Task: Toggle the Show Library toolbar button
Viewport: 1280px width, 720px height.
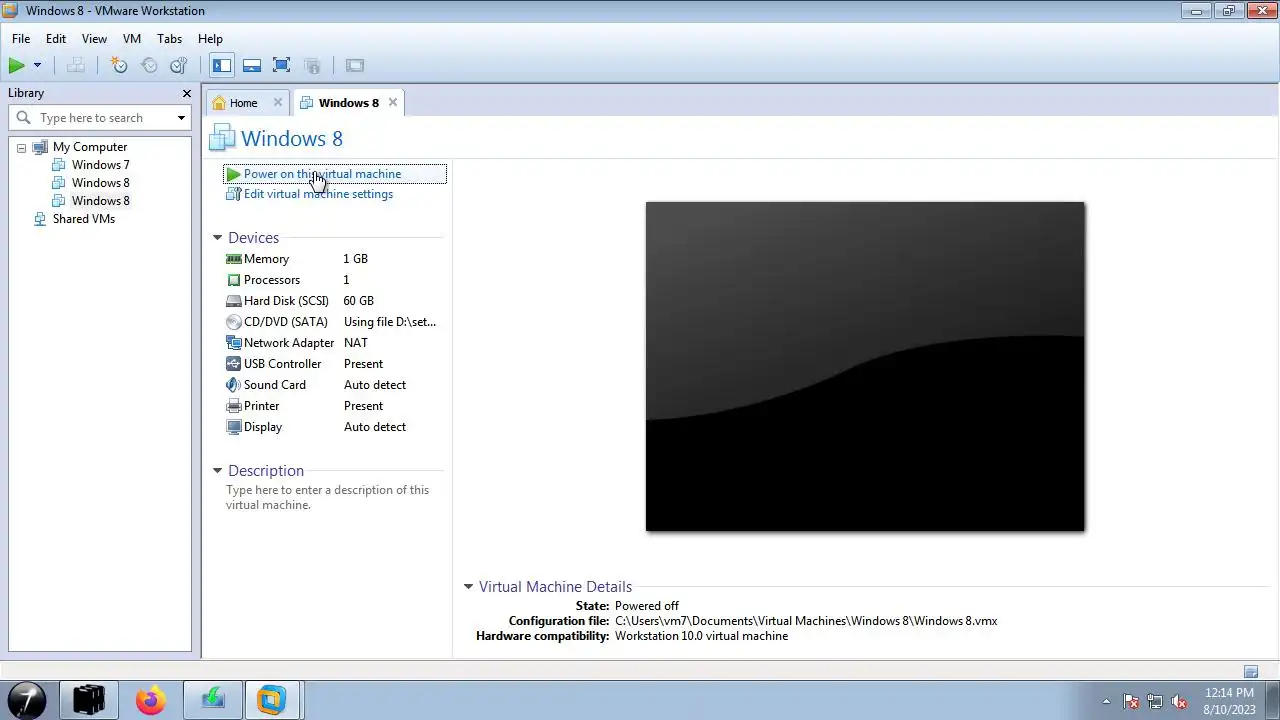Action: 222,66
